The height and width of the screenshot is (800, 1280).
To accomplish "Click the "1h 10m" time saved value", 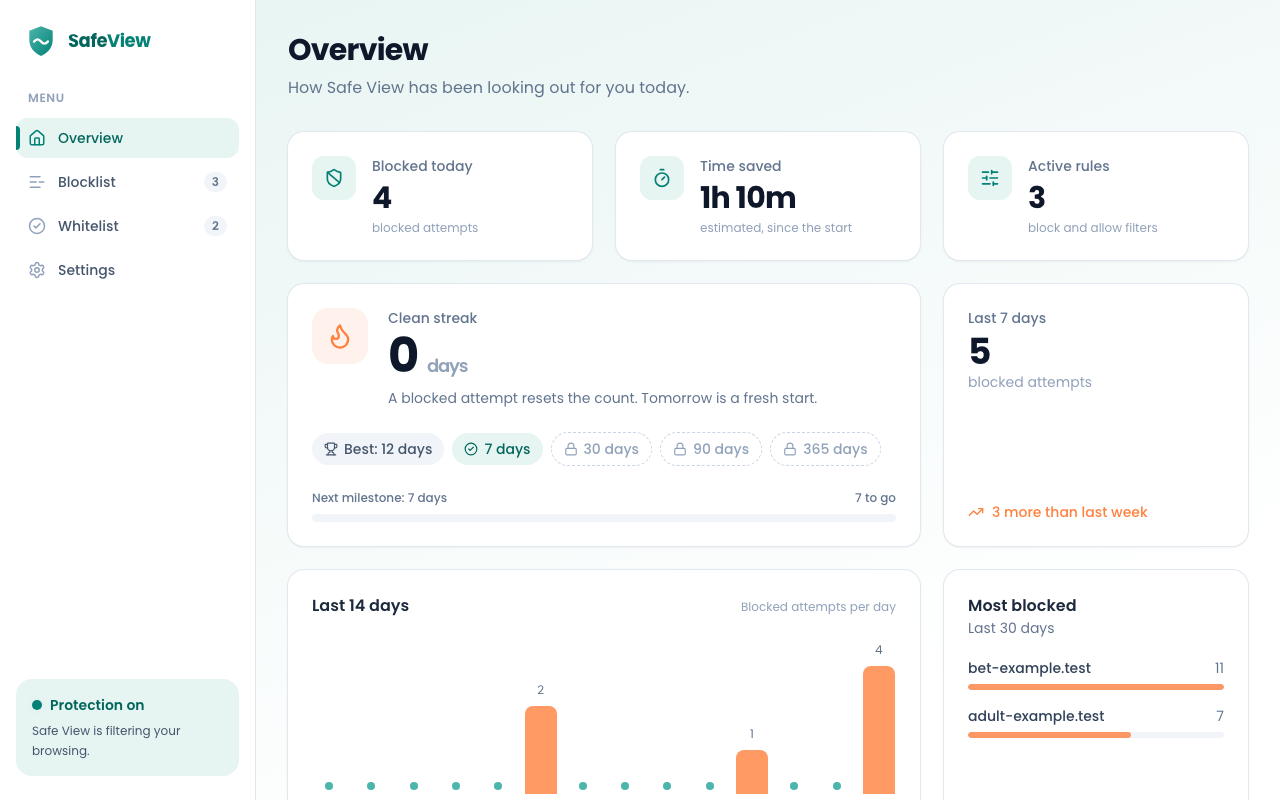I will (748, 197).
